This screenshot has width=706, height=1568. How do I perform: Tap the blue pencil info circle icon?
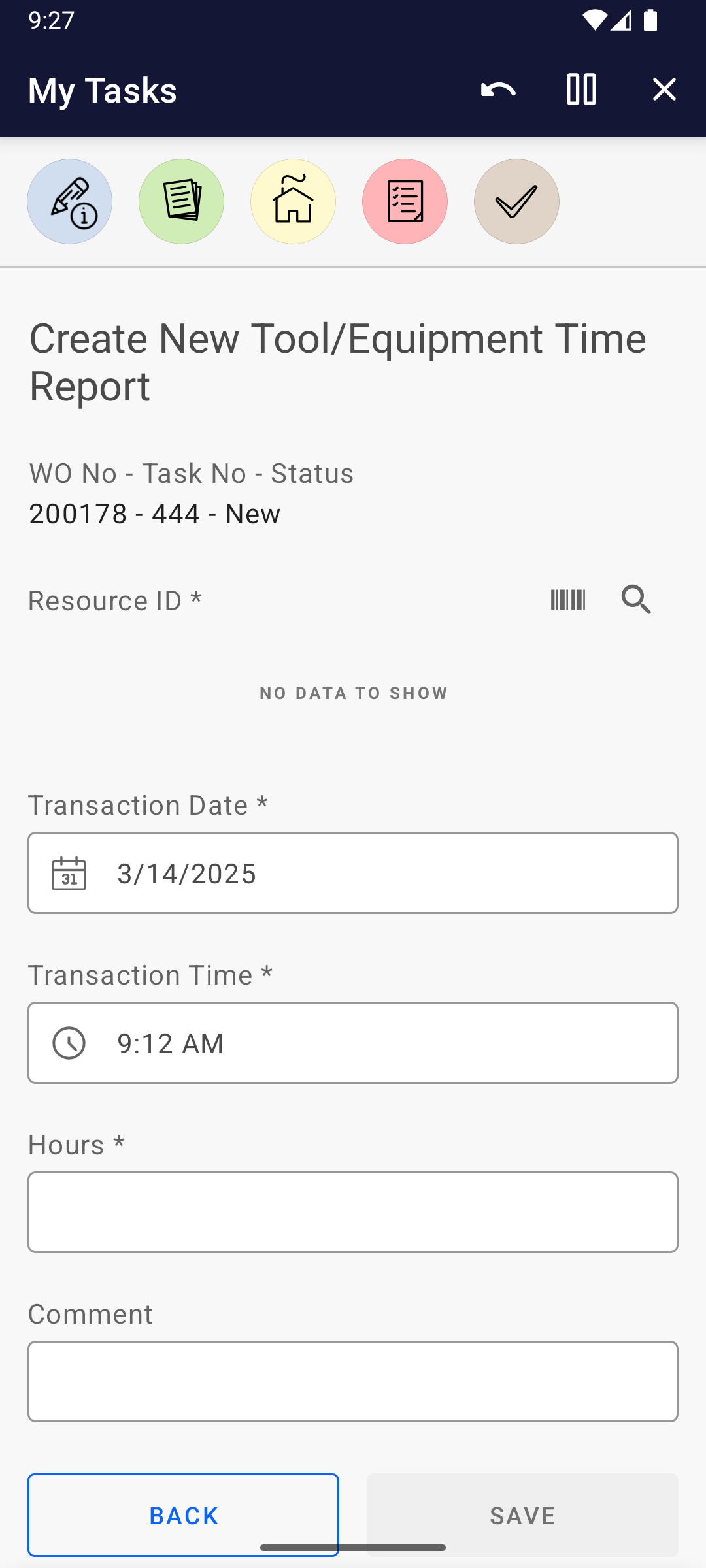coord(69,202)
